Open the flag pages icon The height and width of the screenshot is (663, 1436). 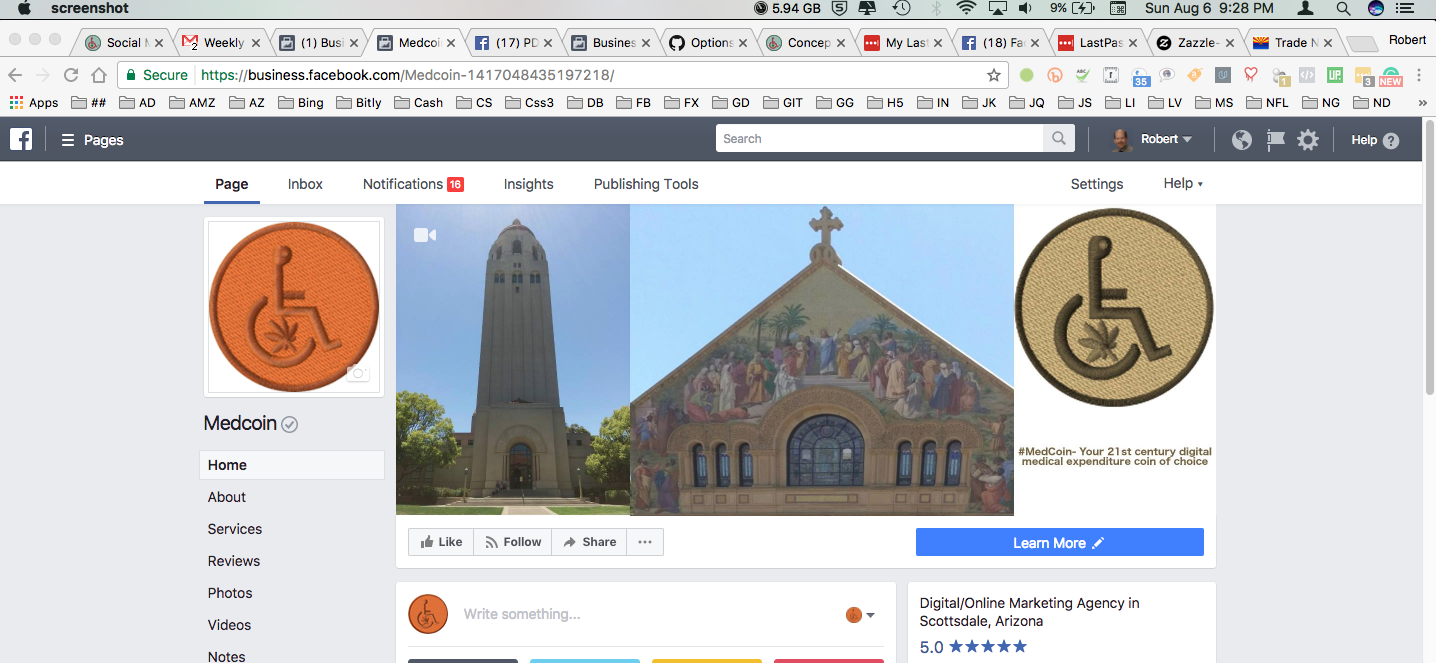coord(1275,140)
